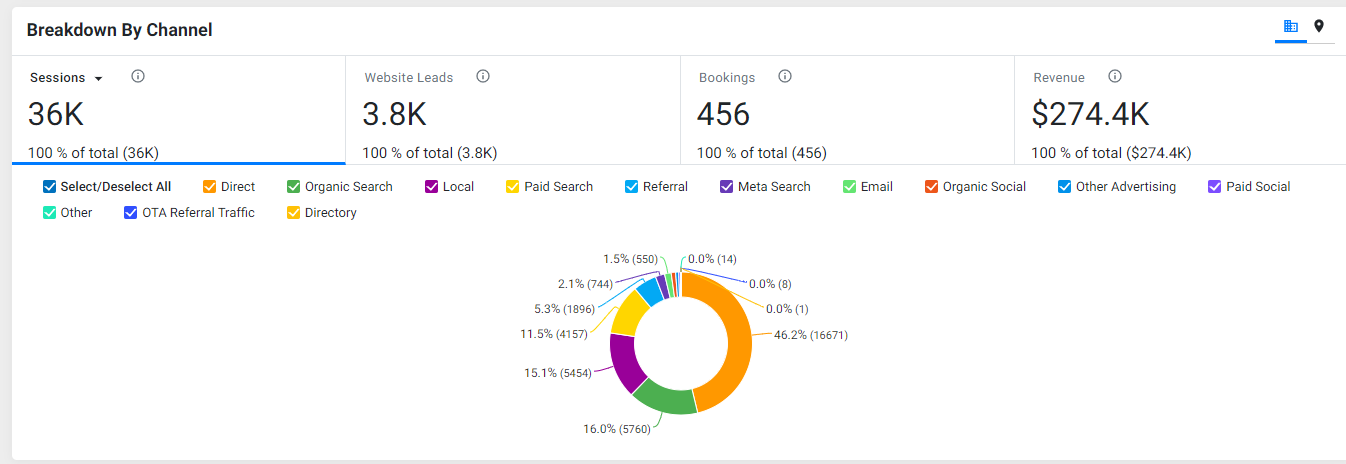The width and height of the screenshot is (1346, 464).
Task: Click the 0.0% (8) chart label
Action: click(x=770, y=284)
